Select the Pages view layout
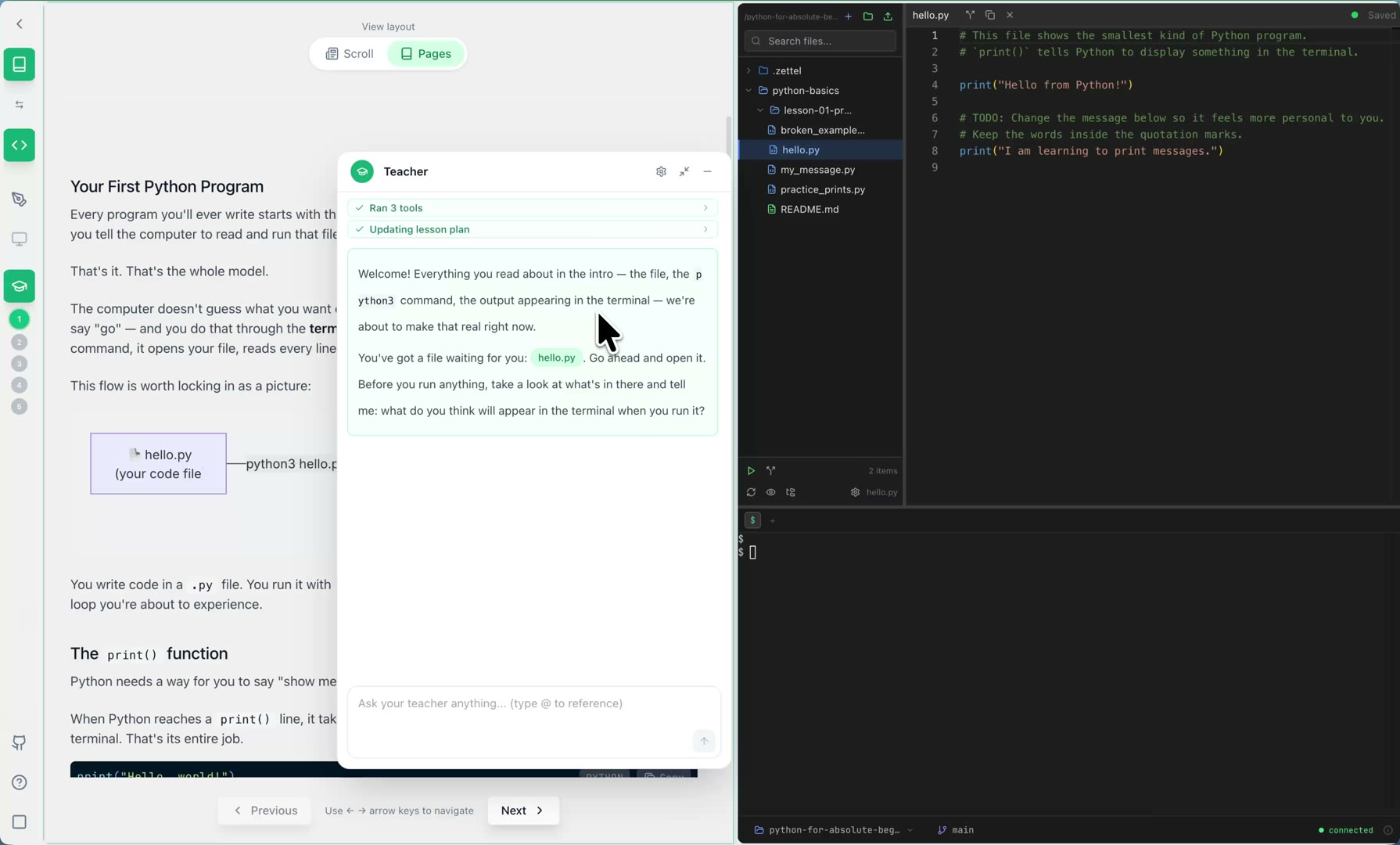The width and height of the screenshot is (1400, 845). (x=426, y=54)
